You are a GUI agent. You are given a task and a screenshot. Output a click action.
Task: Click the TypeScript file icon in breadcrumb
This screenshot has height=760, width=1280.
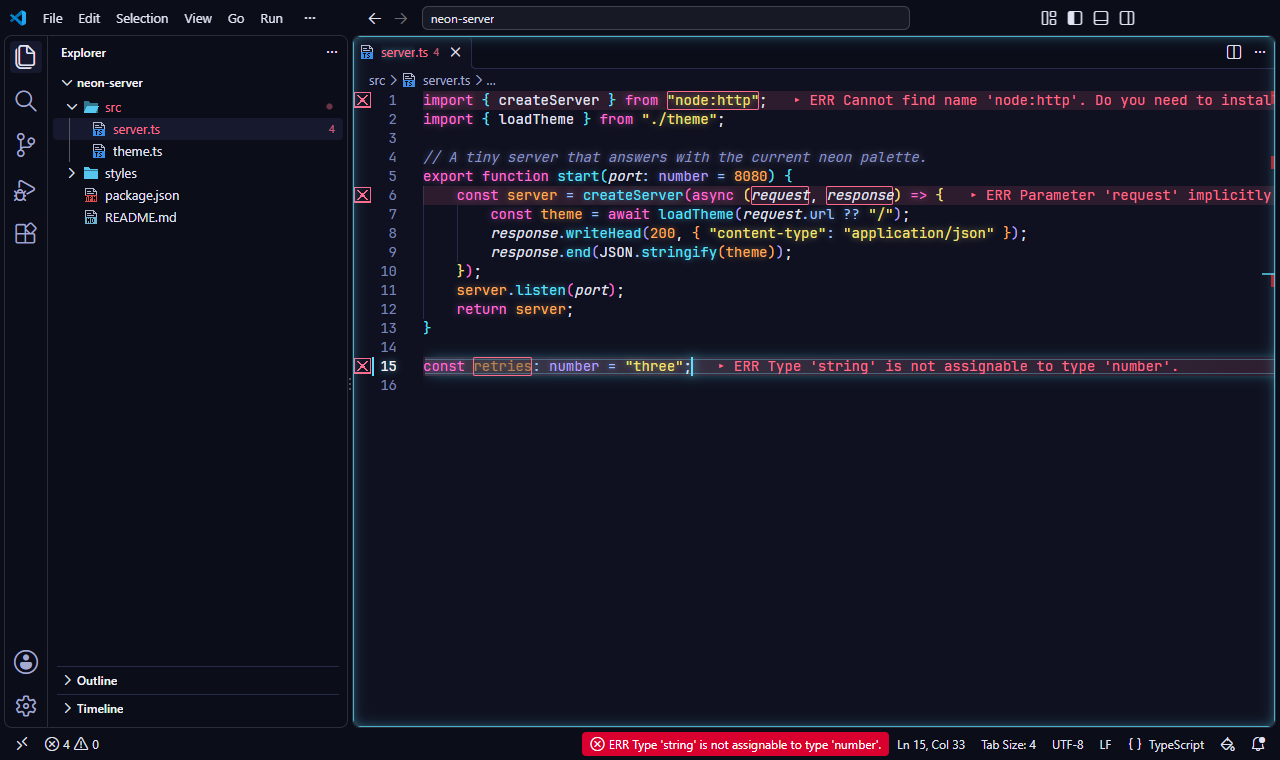(x=410, y=80)
